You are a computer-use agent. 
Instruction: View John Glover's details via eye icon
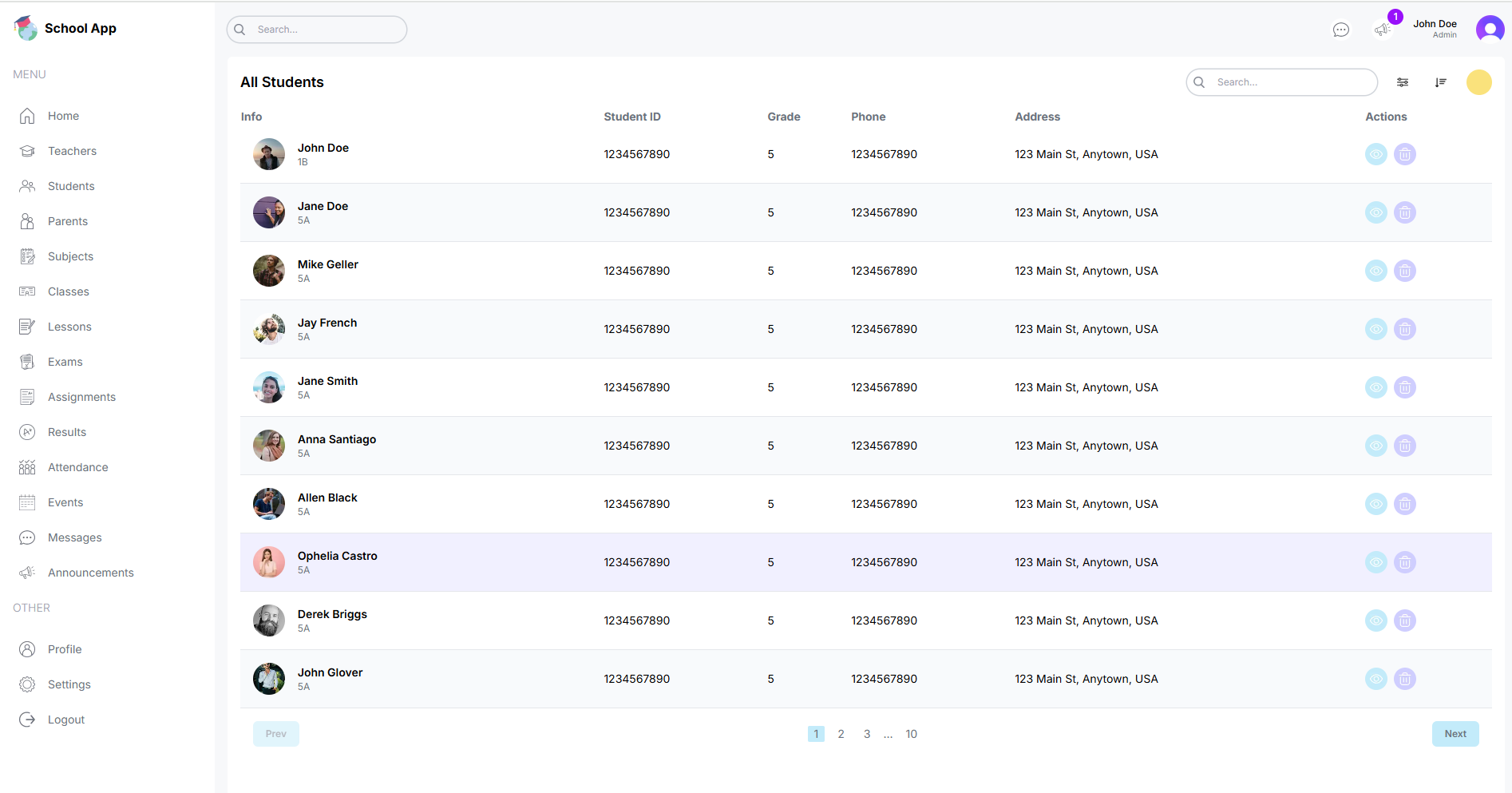coord(1375,679)
